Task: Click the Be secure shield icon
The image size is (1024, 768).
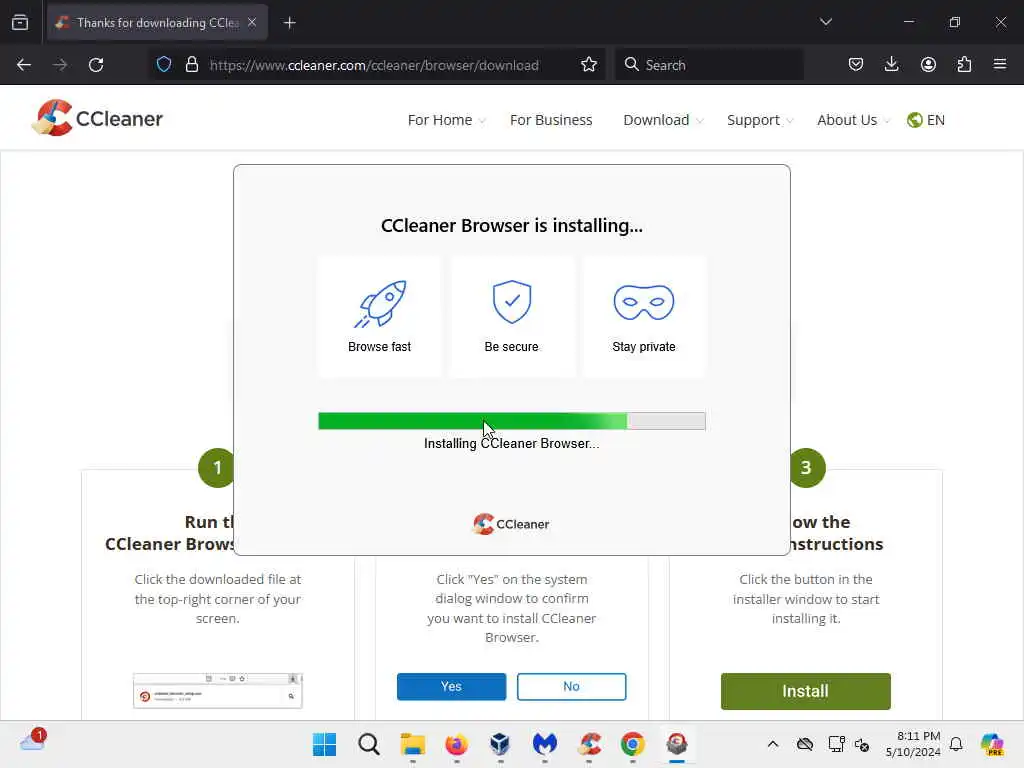Action: [x=512, y=302]
